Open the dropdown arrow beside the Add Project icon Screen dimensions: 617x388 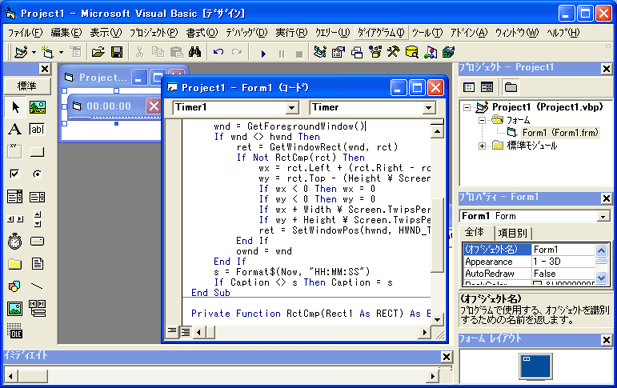point(34,52)
